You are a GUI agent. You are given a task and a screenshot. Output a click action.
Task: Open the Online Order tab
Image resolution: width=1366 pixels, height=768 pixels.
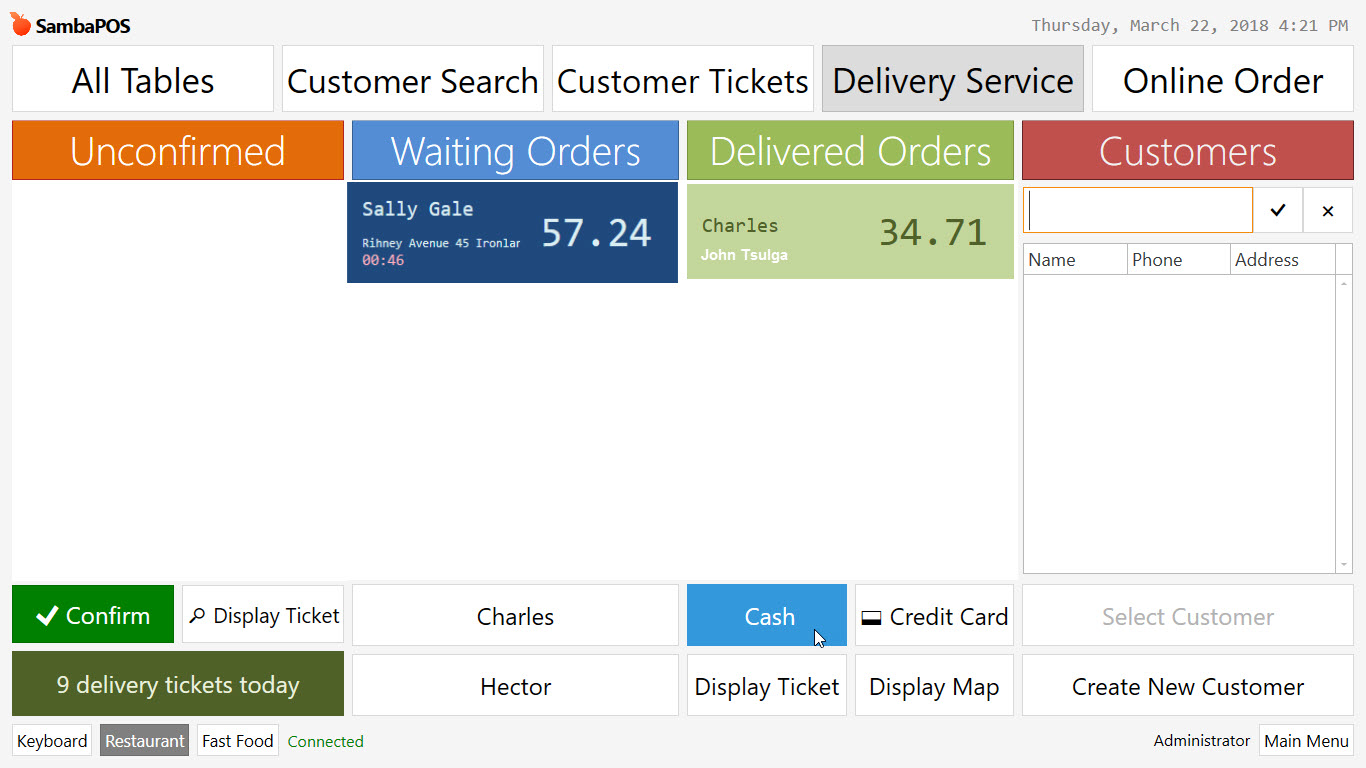[x=1222, y=78]
